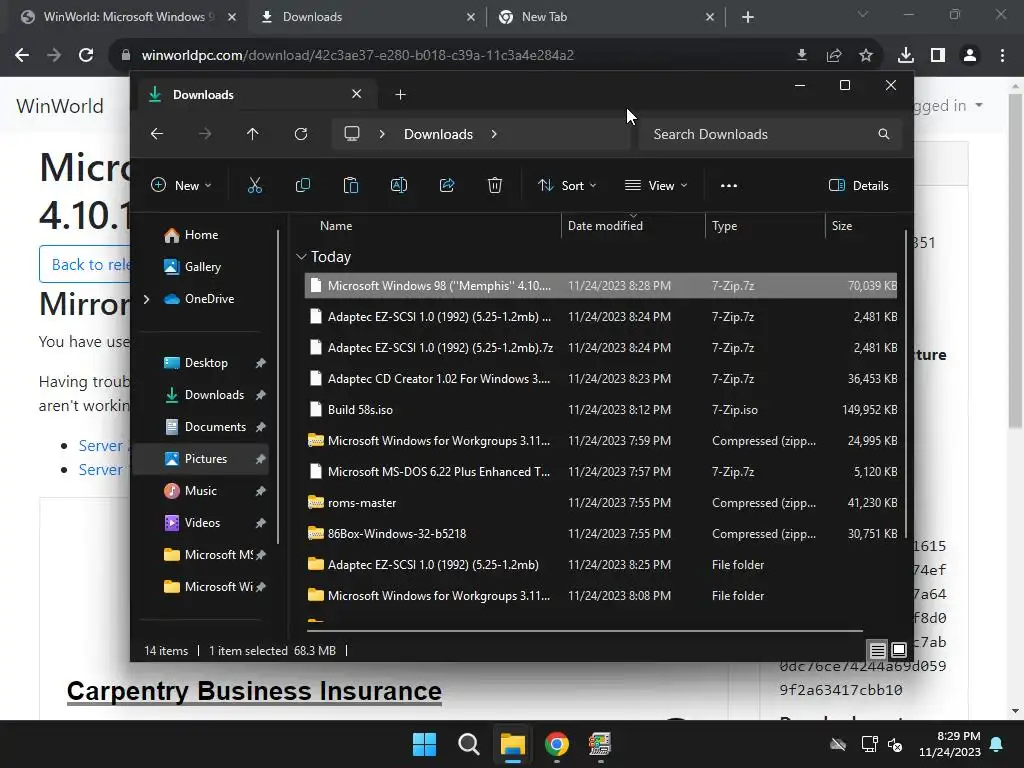1024x768 pixels.
Task: Open Chrome tab search dropdown arrow
Action: coord(863,14)
